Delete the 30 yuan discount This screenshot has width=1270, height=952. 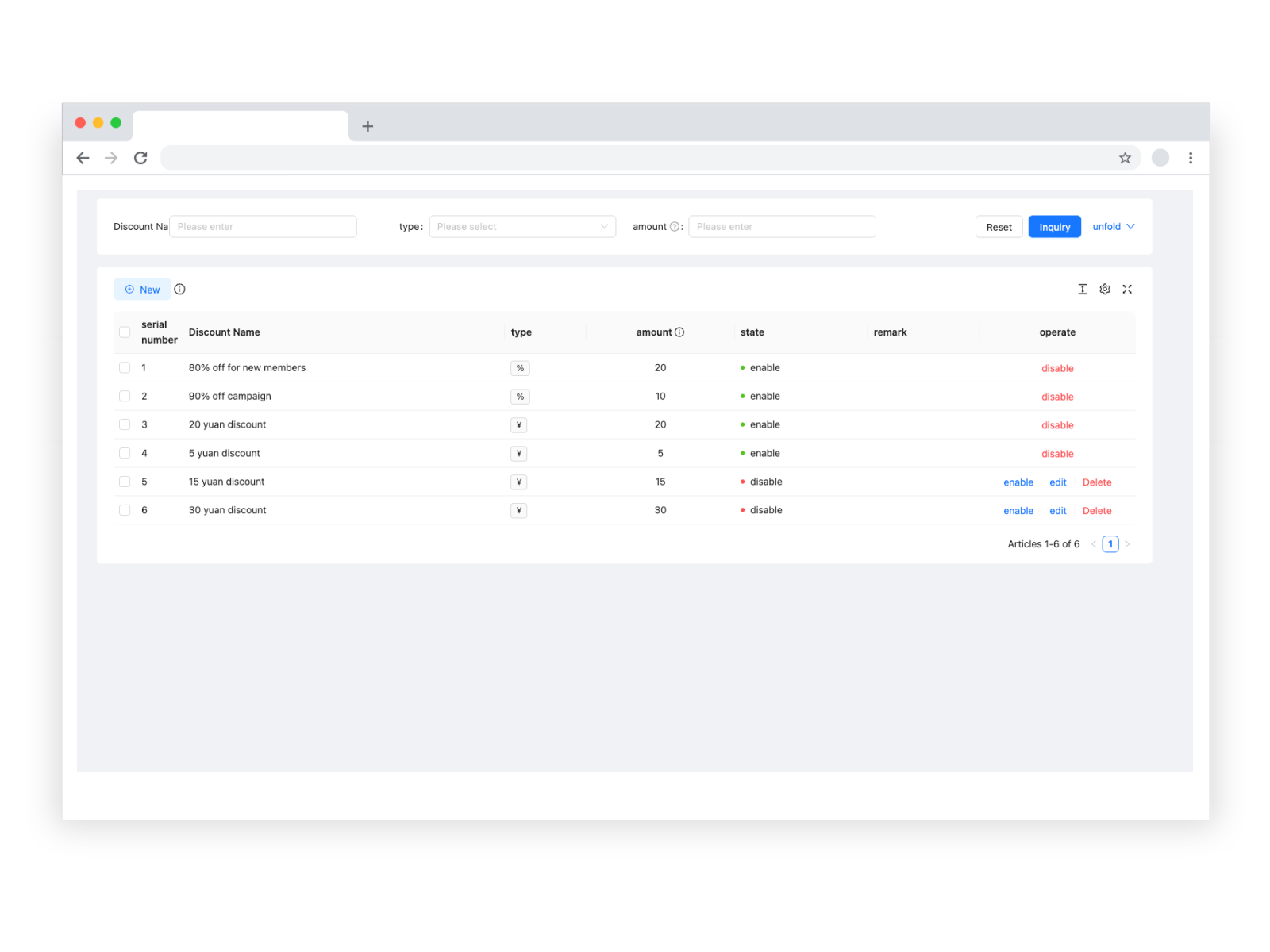pos(1096,511)
